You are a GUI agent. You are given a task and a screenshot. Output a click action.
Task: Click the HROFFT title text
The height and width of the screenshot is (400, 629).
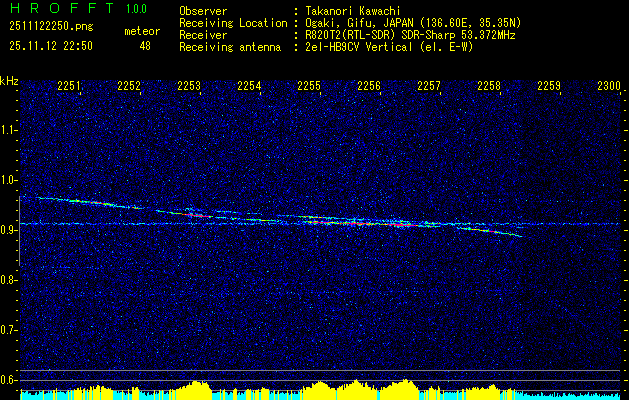62,8
